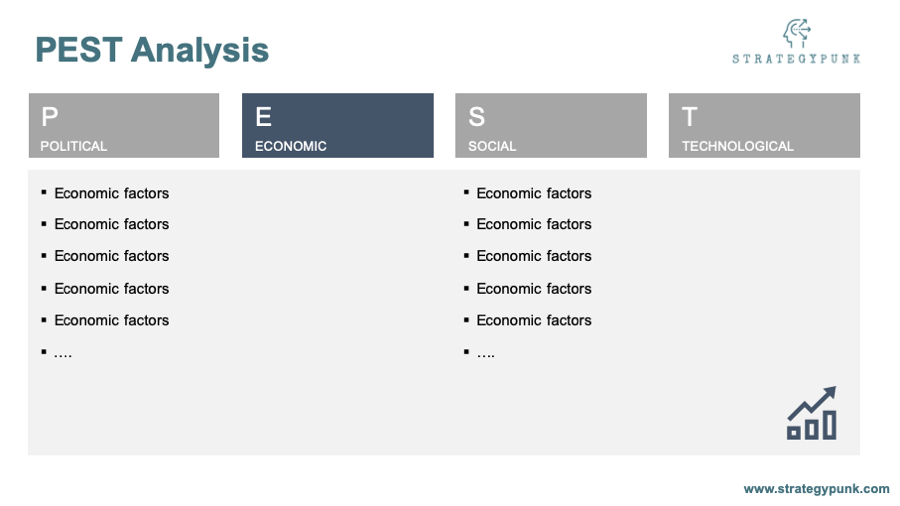Click the large letter T in header
The width and height of the screenshot is (900, 506).
pos(690,117)
